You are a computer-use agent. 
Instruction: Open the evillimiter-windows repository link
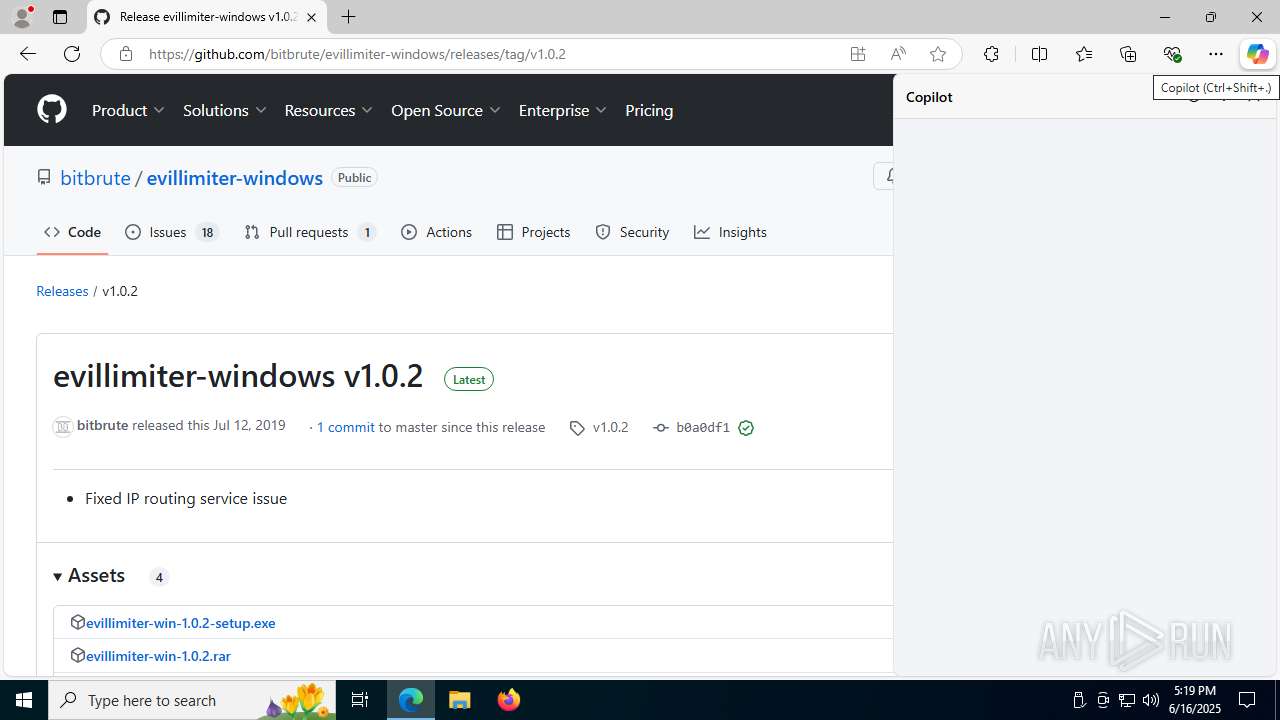[235, 177]
